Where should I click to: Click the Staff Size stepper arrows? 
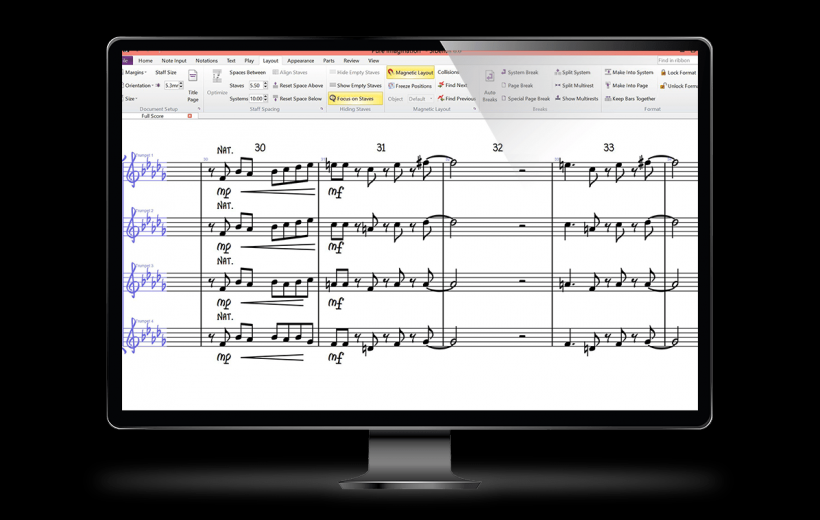[x=181, y=85]
